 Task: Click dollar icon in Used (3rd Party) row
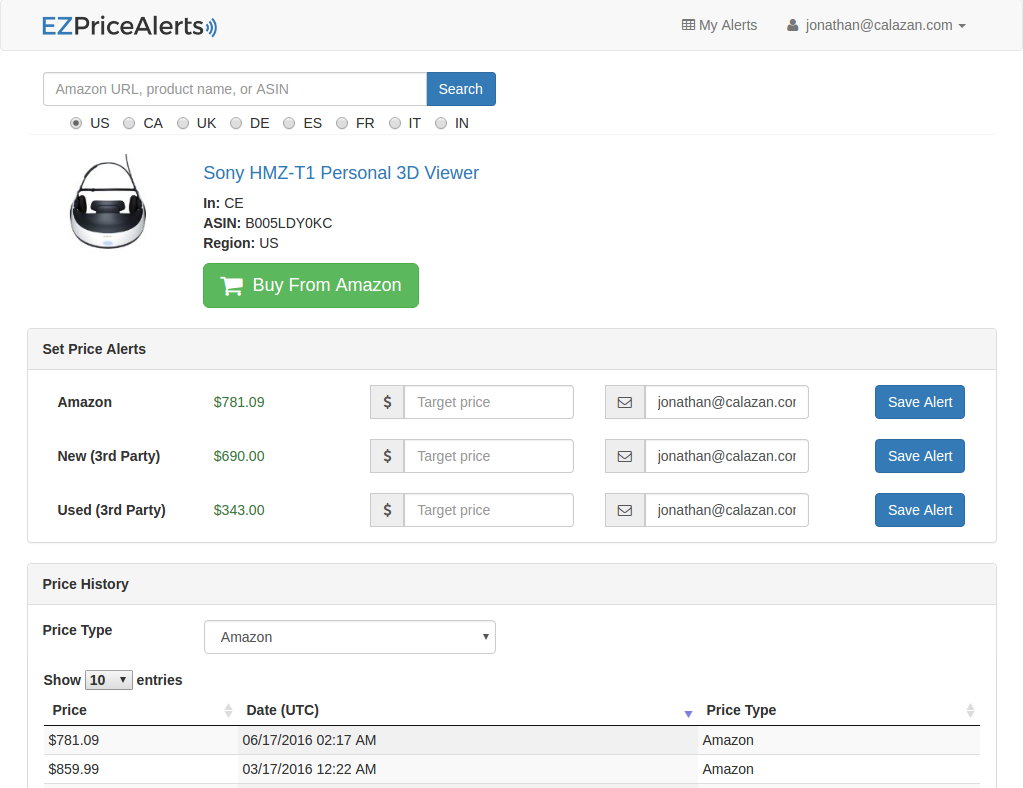coord(388,511)
